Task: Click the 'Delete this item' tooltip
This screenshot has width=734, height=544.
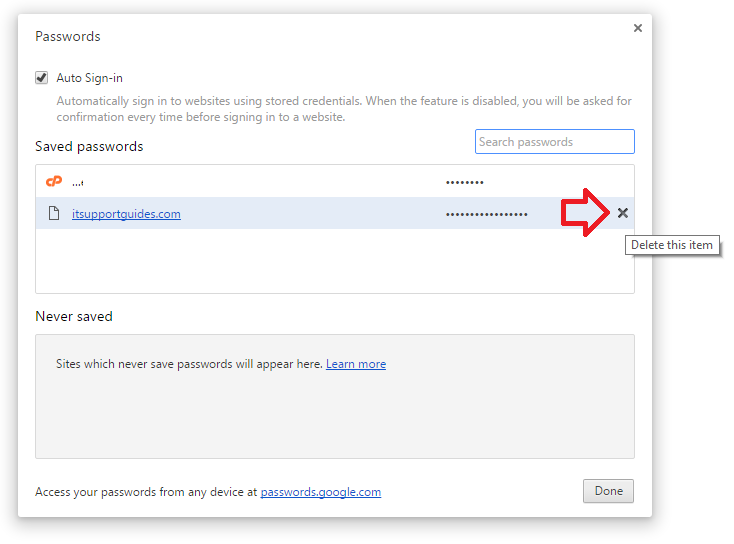Action: (x=672, y=245)
